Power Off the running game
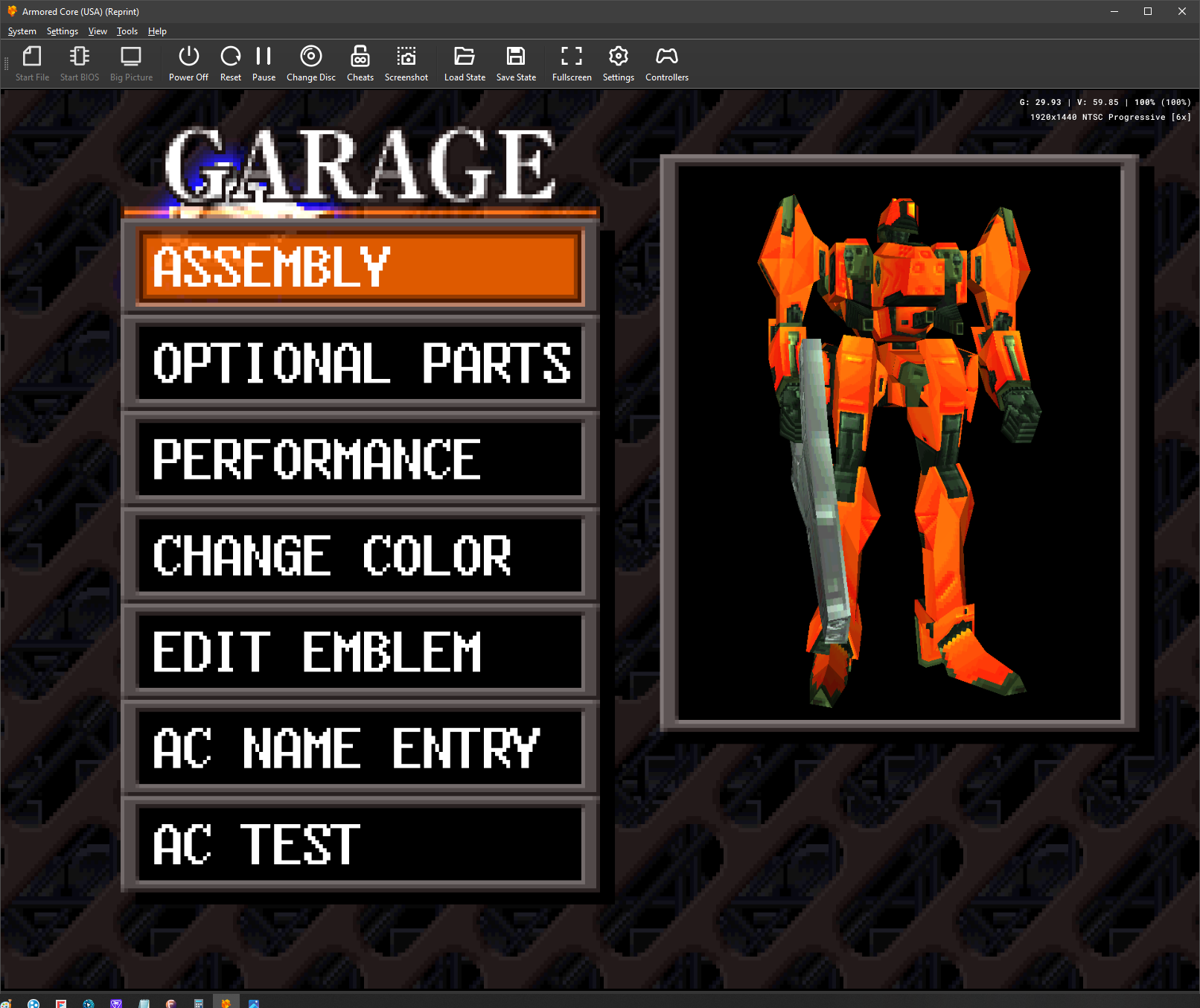The image size is (1200, 1008). coord(188,64)
